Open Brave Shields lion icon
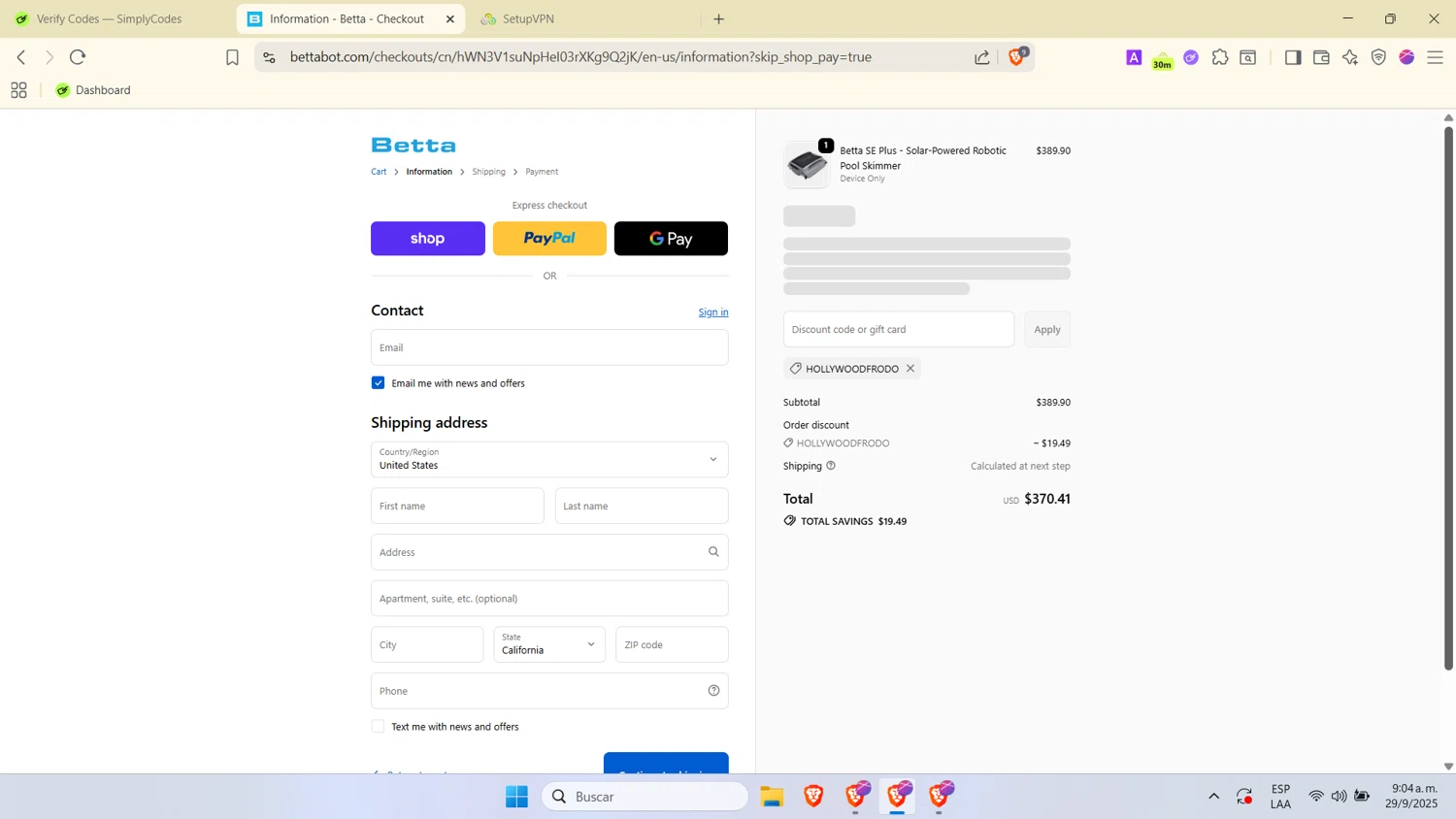The width and height of the screenshot is (1456, 819). point(1016,56)
